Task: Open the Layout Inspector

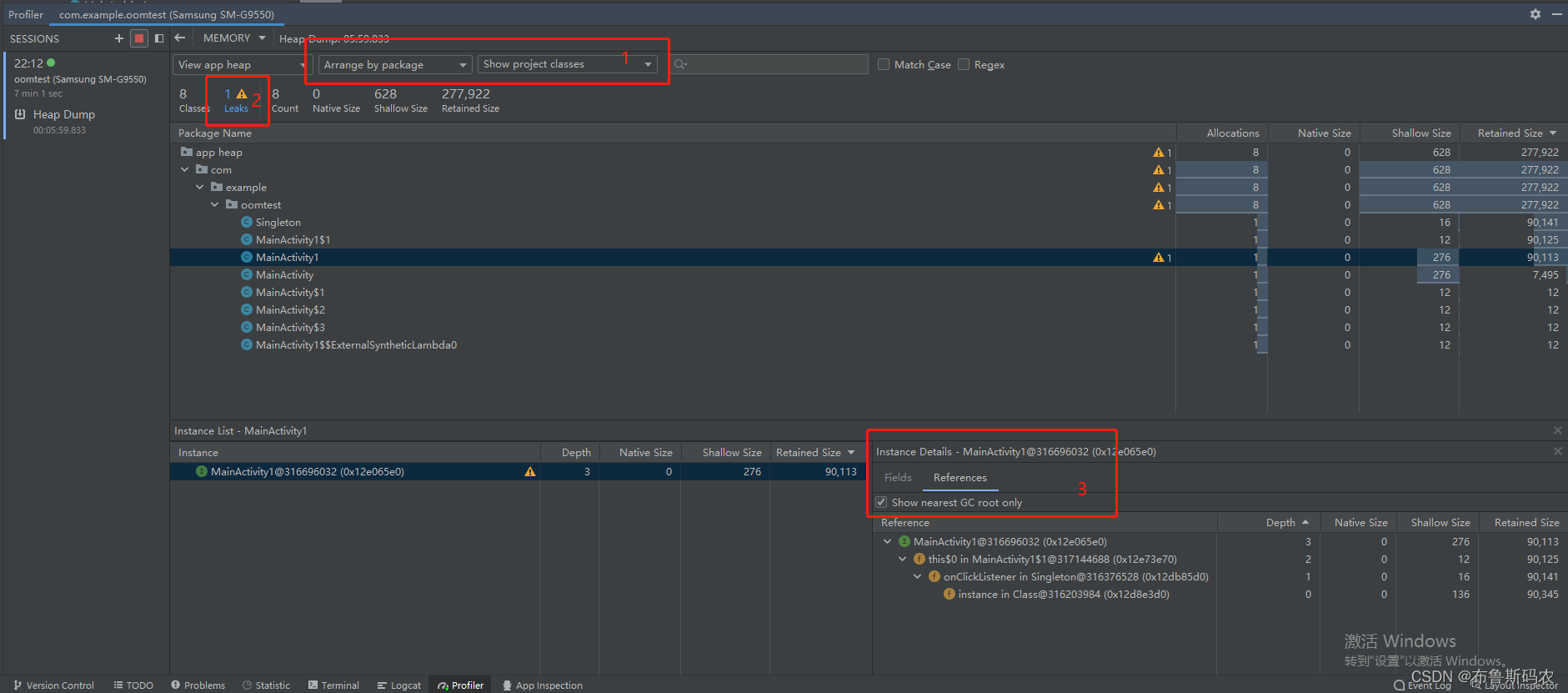Action: tap(1514, 685)
